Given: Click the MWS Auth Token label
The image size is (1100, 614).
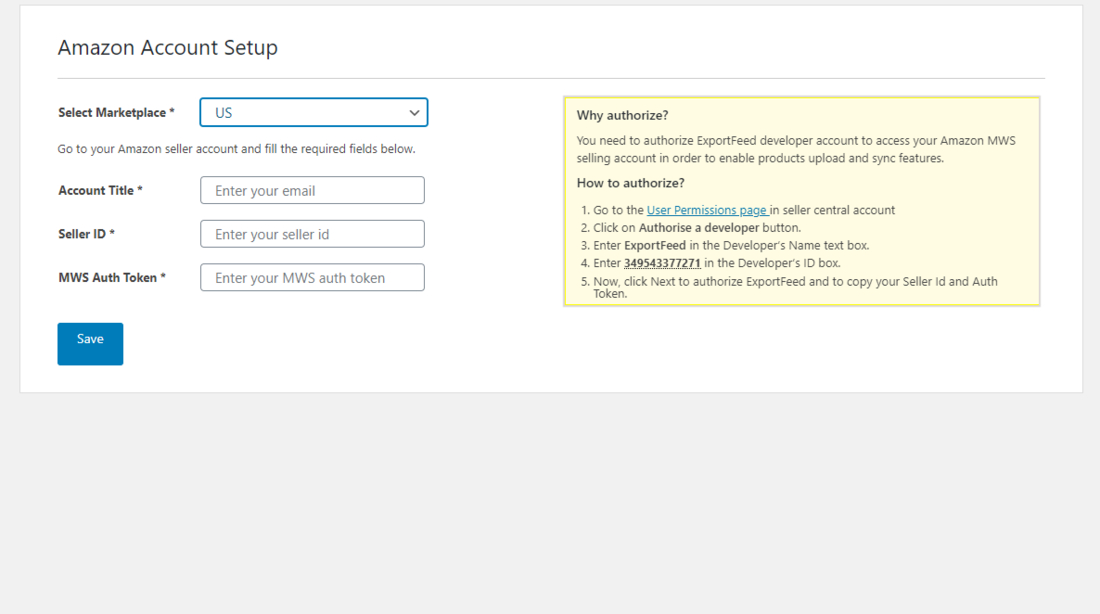Looking at the screenshot, I should (x=112, y=278).
